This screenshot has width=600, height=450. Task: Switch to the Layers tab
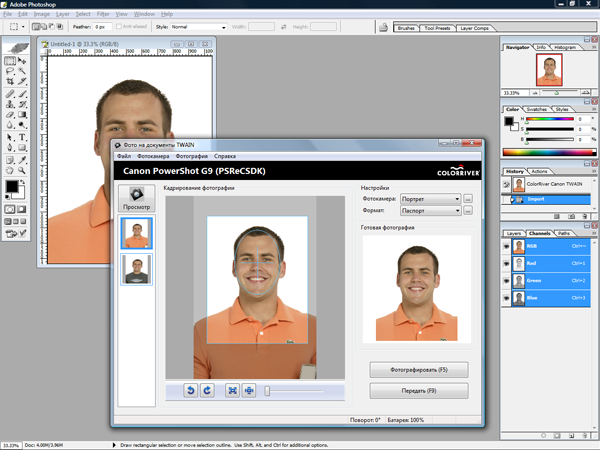(x=514, y=233)
